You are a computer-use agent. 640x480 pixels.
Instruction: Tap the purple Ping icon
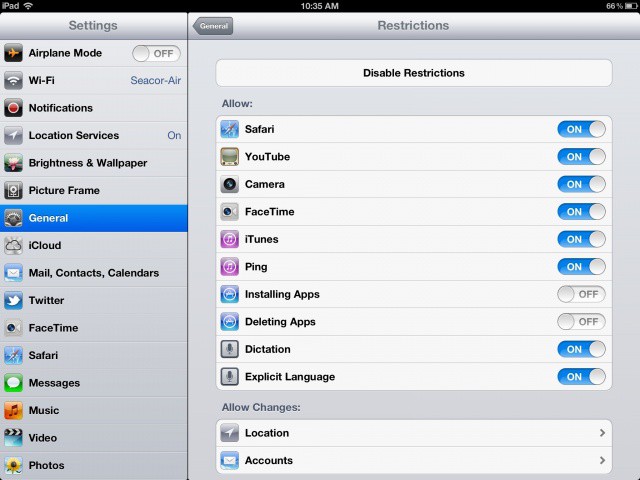click(x=229, y=267)
